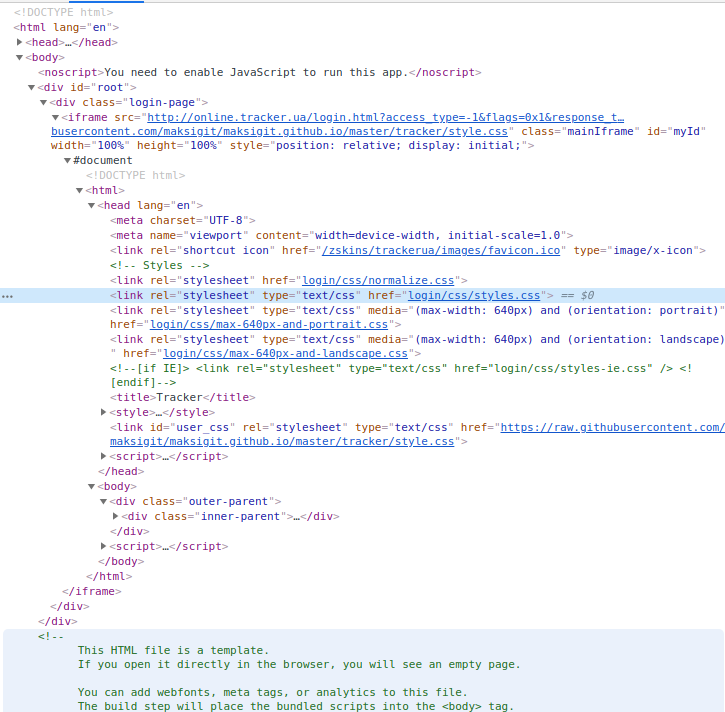
Task: Open the favicon.ico href link
Action: point(440,250)
